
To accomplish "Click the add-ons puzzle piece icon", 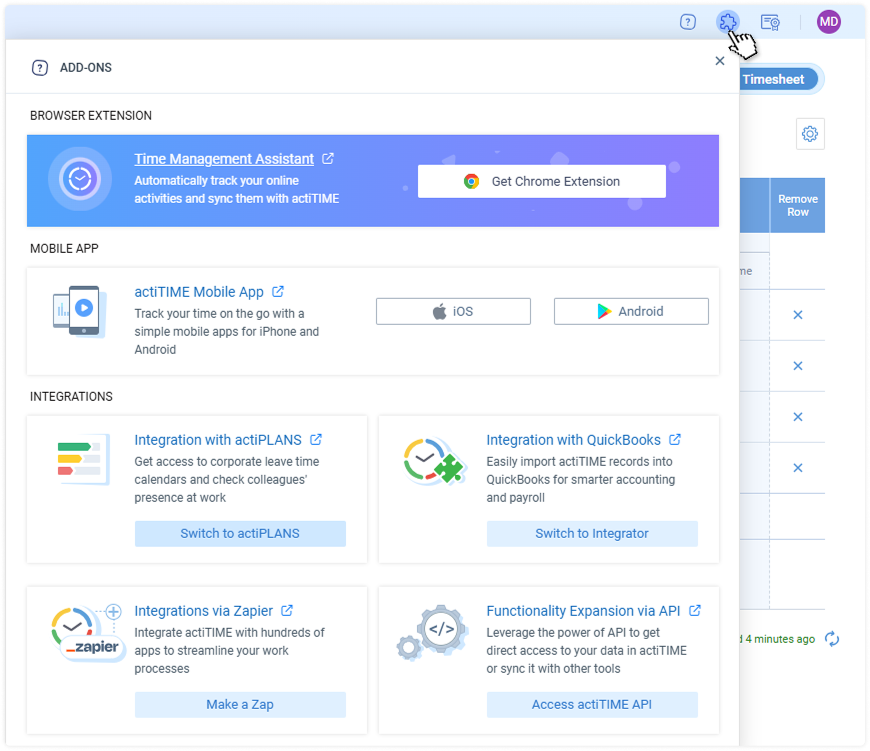I will pyautogui.click(x=728, y=22).
